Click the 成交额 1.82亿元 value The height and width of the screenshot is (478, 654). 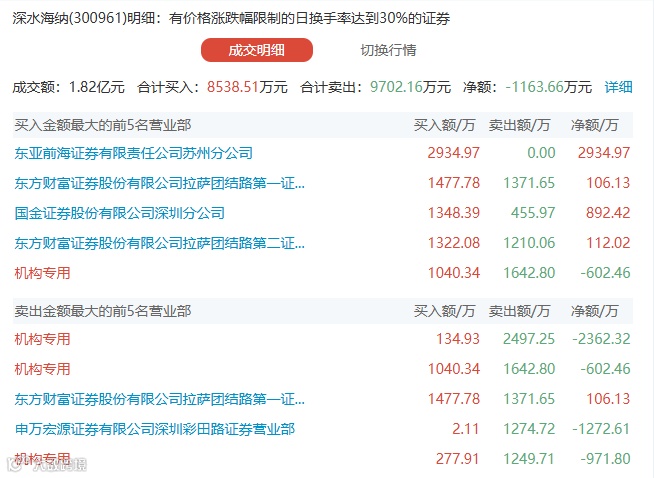(96, 87)
